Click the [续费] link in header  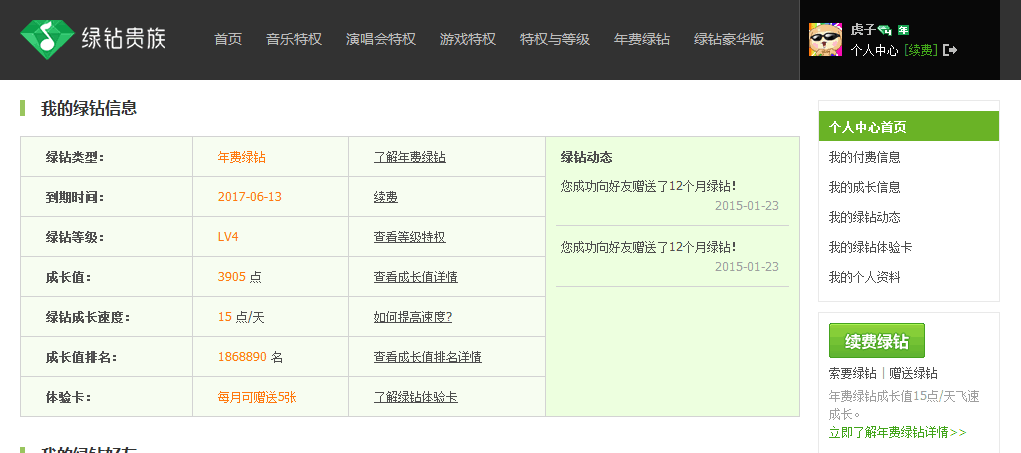pyautogui.click(x=921, y=50)
